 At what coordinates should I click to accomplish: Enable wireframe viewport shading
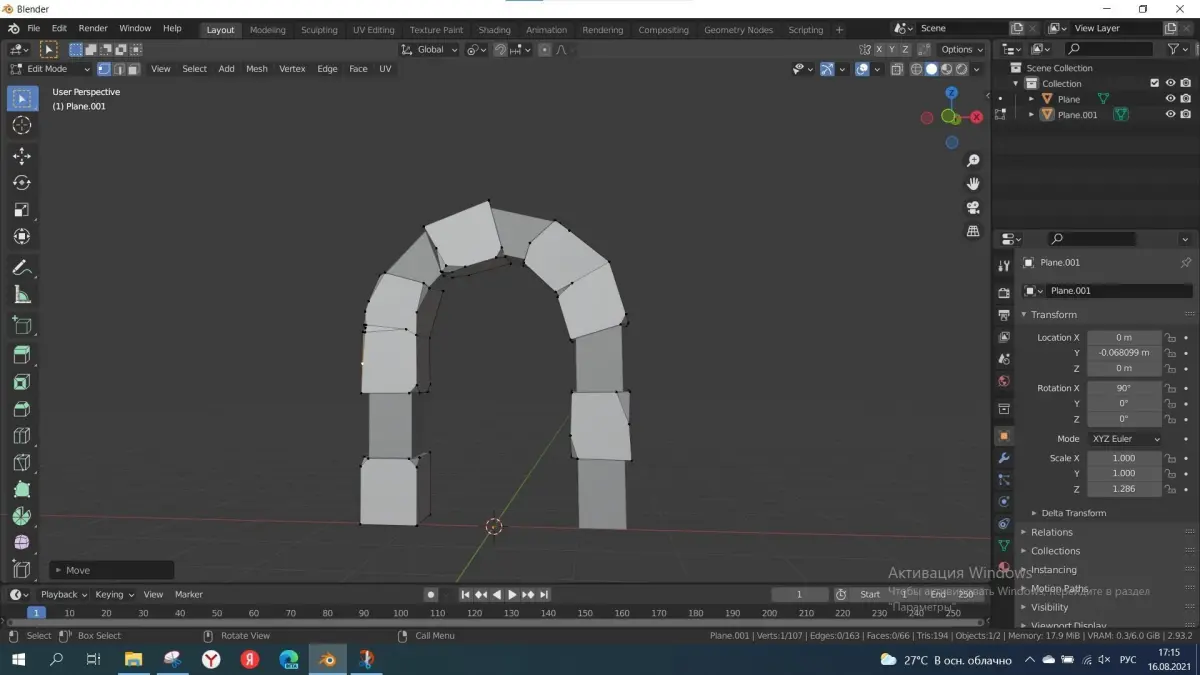[x=916, y=69]
